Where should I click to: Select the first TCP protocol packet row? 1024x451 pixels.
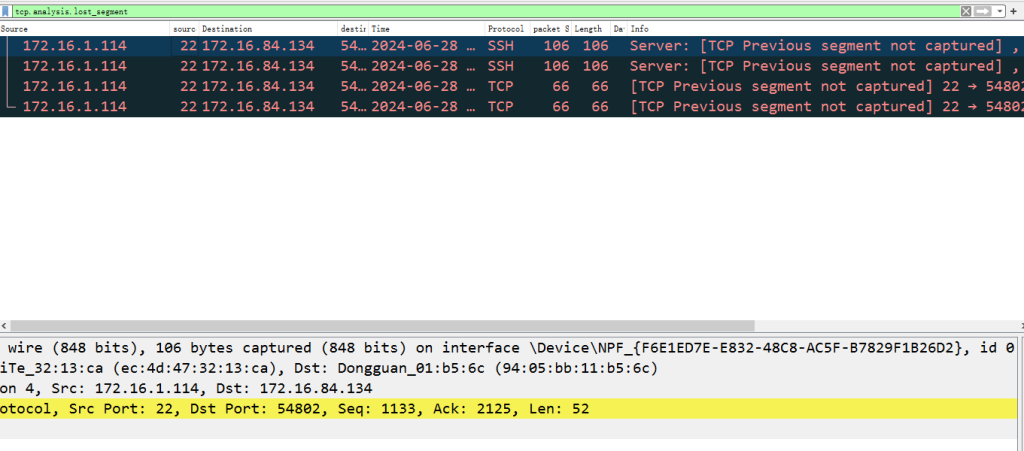click(x=400, y=86)
